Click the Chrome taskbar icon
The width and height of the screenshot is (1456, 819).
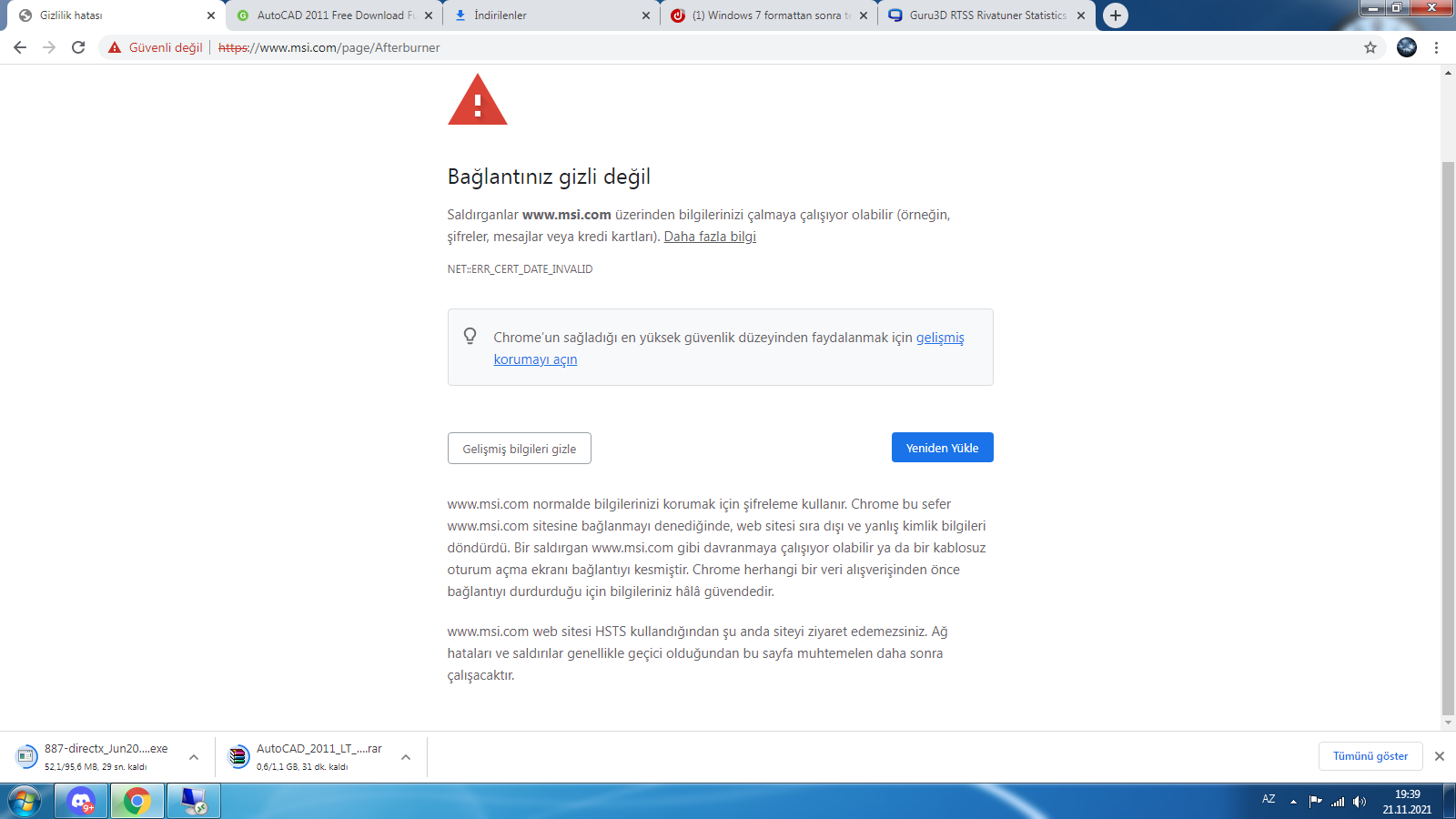click(x=137, y=802)
